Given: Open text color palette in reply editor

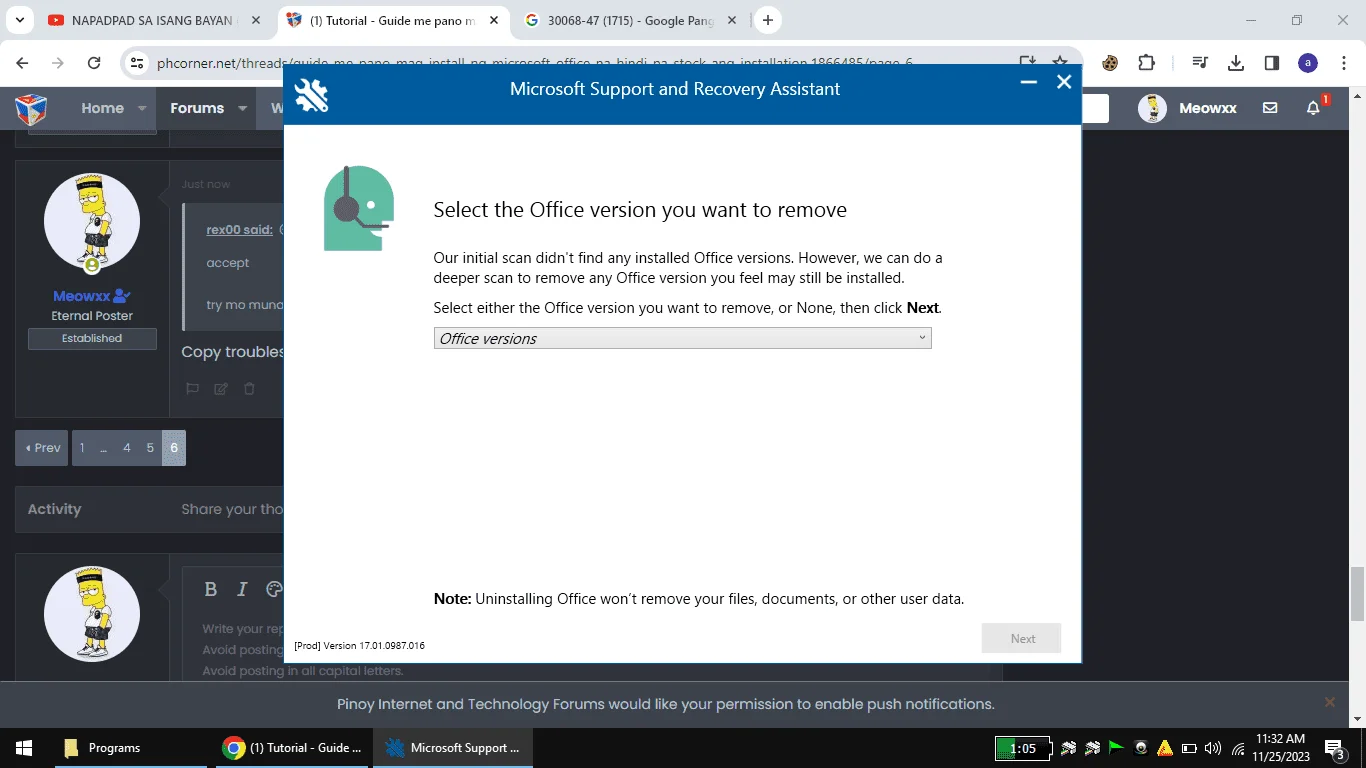Looking at the screenshot, I should pos(274,590).
